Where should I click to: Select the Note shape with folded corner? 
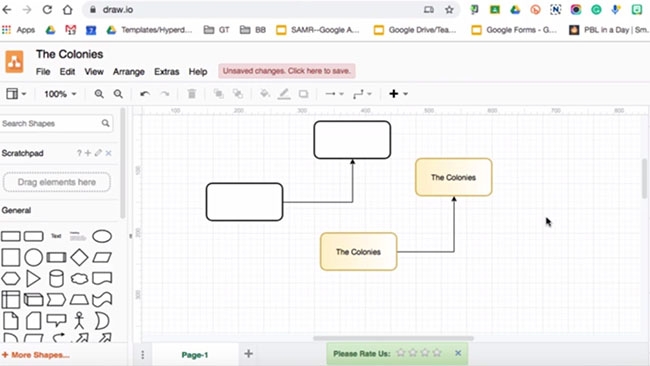click(11, 321)
